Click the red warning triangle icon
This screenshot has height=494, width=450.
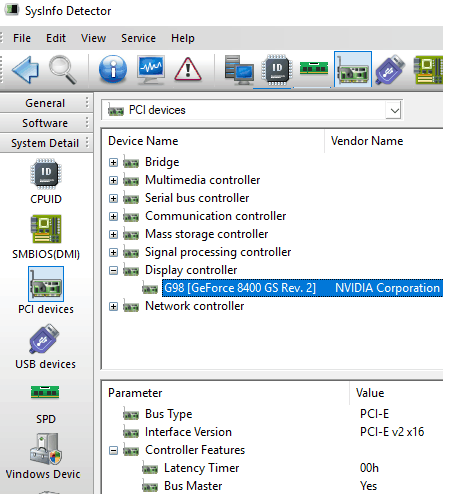click(188, 69)
